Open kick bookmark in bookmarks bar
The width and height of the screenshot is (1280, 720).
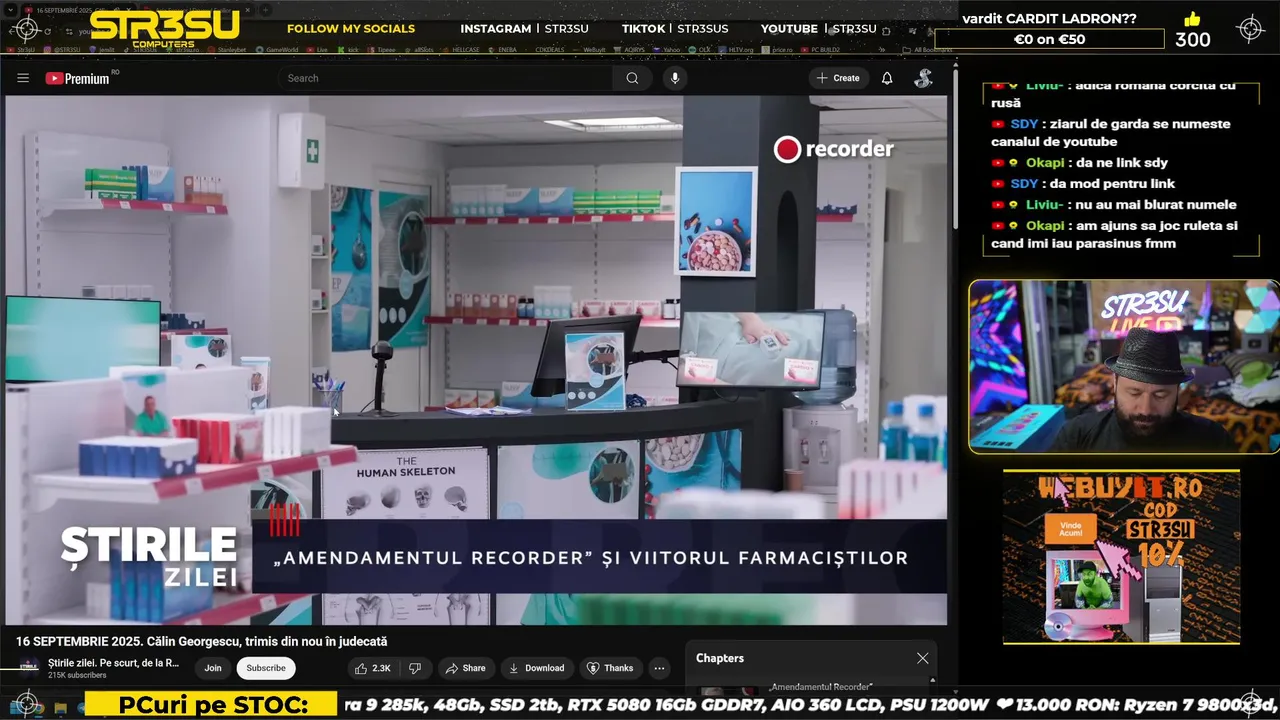tap(350, 49)
